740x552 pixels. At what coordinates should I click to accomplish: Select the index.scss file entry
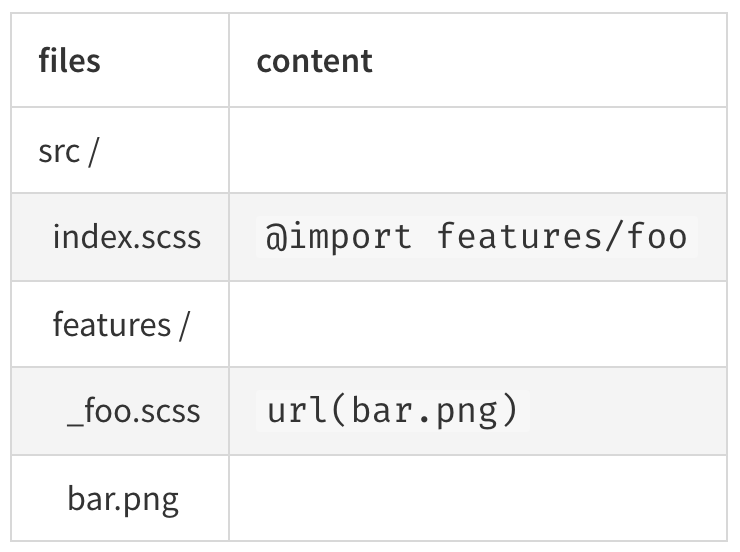126,237
